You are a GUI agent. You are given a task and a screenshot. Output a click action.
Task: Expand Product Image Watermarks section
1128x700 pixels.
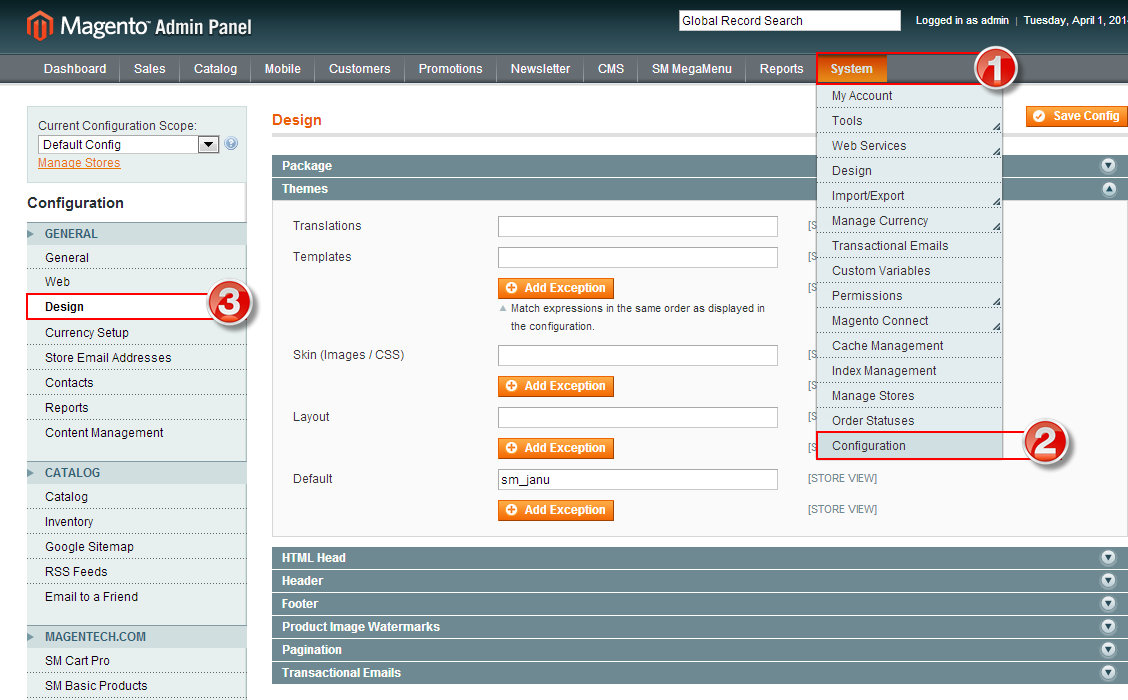pyautogui.click(x=1109, y=627)
